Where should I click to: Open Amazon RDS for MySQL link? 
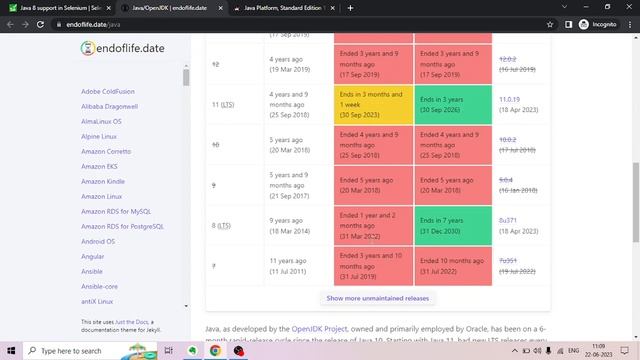pyautogui.click(x=116, y=211)
